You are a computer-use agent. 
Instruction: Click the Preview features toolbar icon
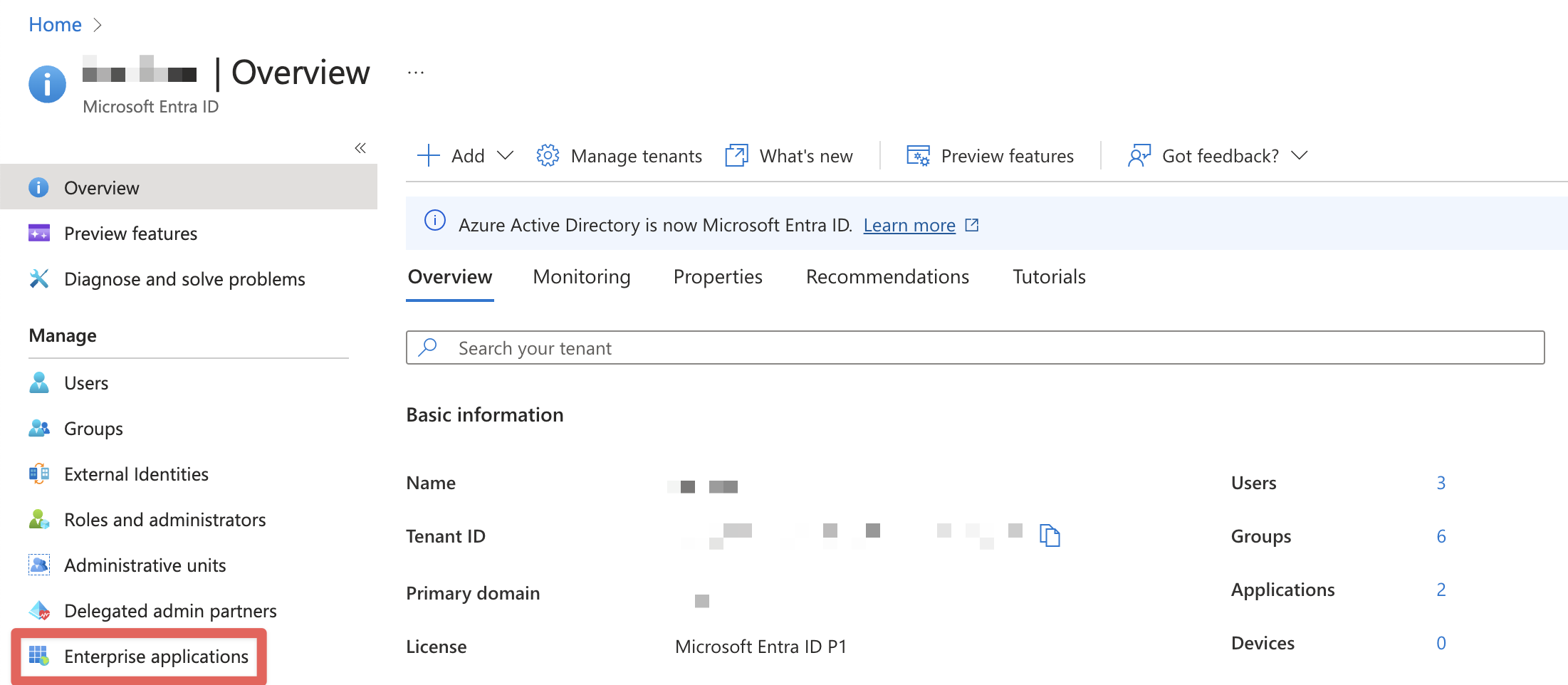point(918,155)
